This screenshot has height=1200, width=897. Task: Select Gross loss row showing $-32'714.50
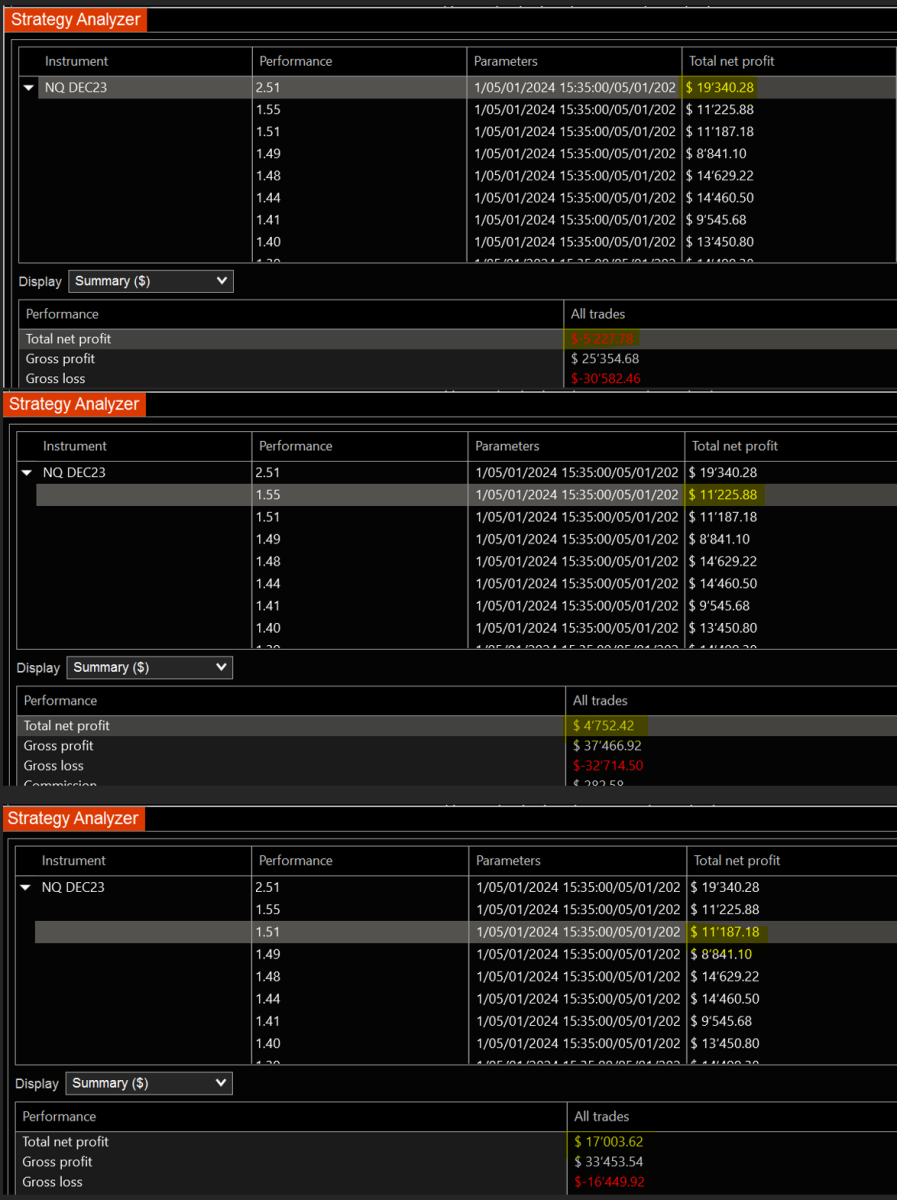point(457,766)
